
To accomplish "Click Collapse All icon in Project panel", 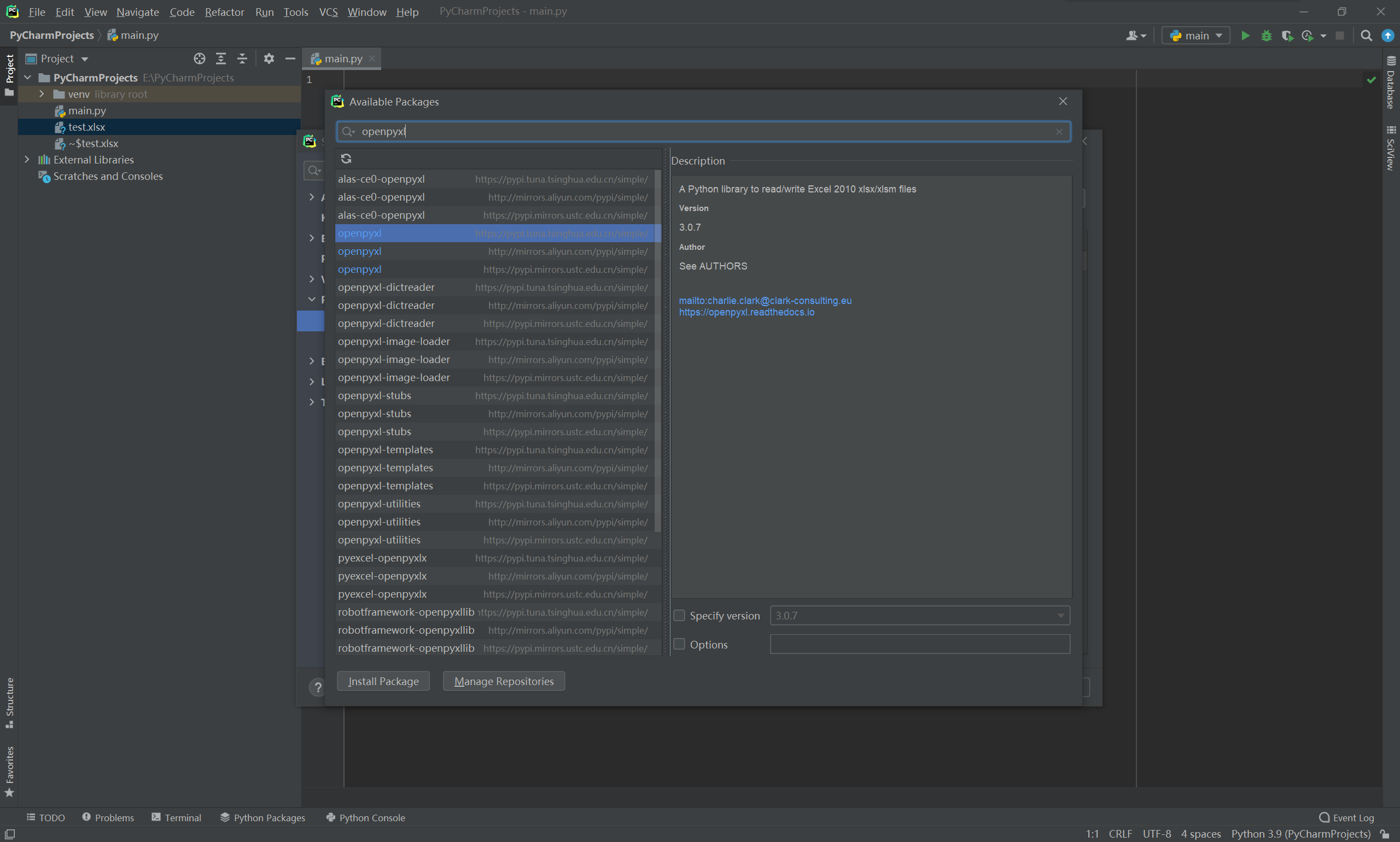I will pos(242,59).
